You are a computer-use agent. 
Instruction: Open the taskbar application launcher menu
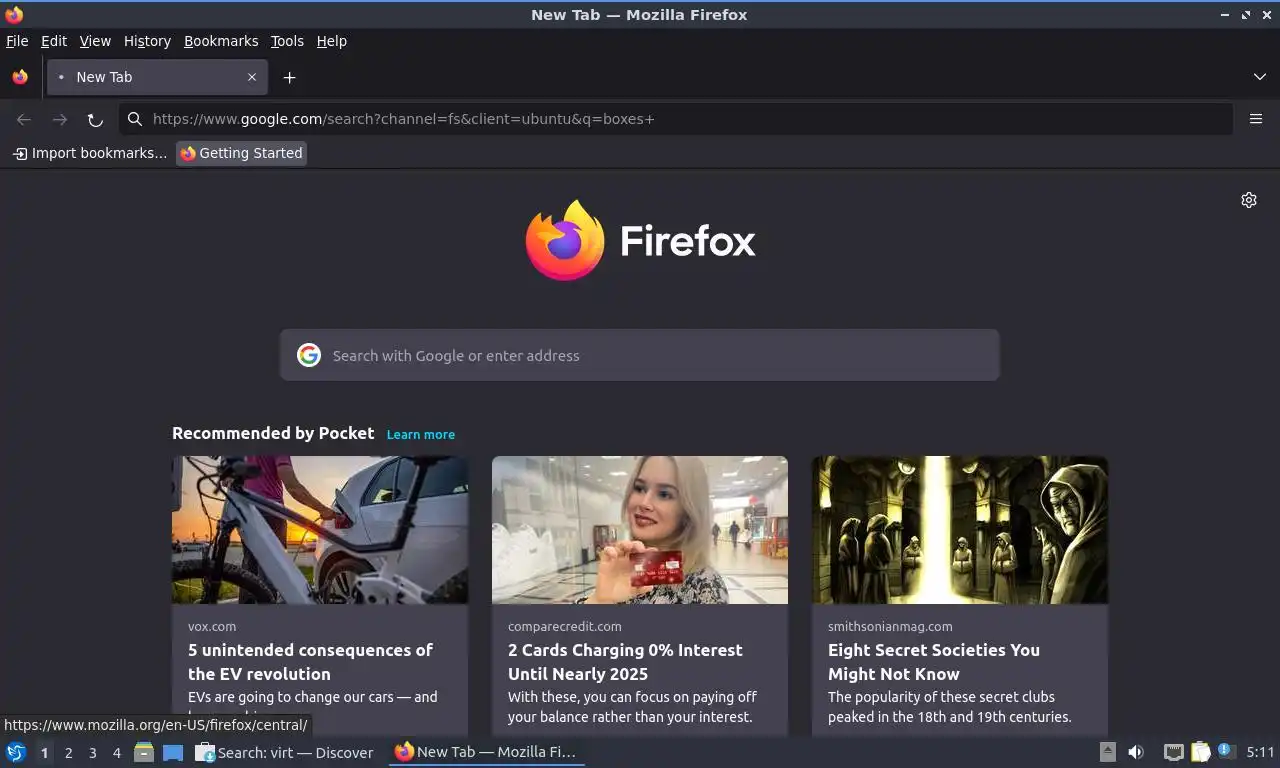(16, 752)
